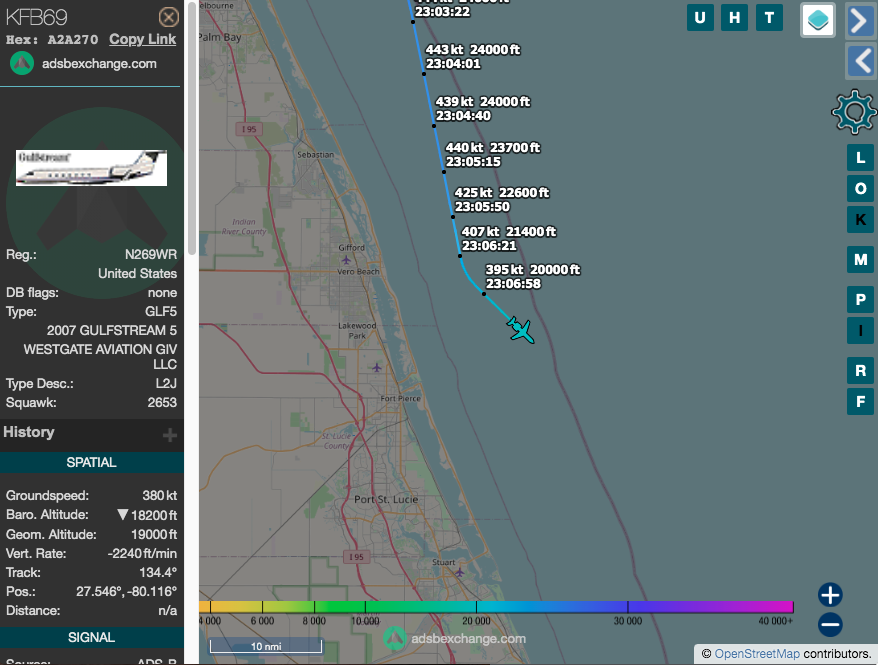Click the type value GLF5

pyautogui.click(x=161, y=312)
